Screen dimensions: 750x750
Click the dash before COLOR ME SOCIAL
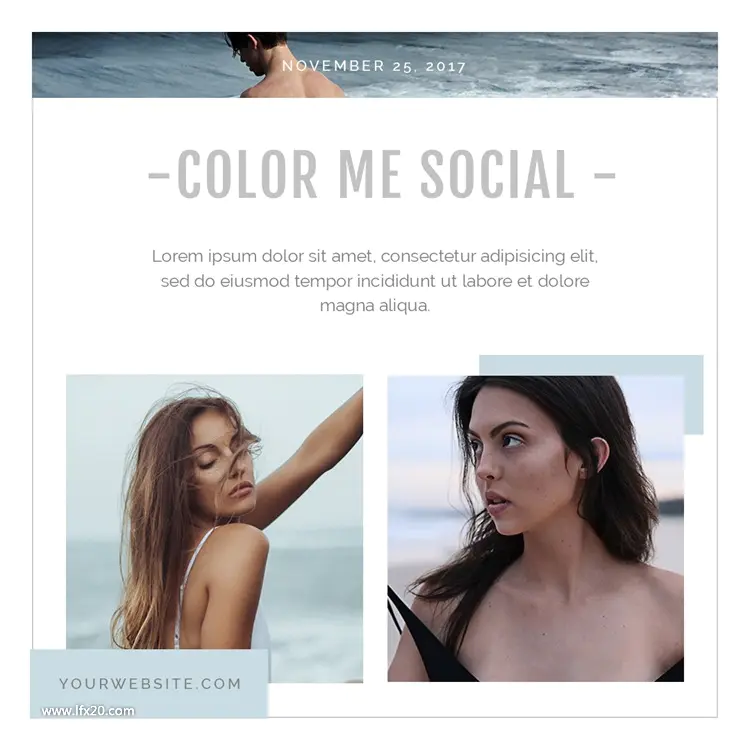coord(159,176)
